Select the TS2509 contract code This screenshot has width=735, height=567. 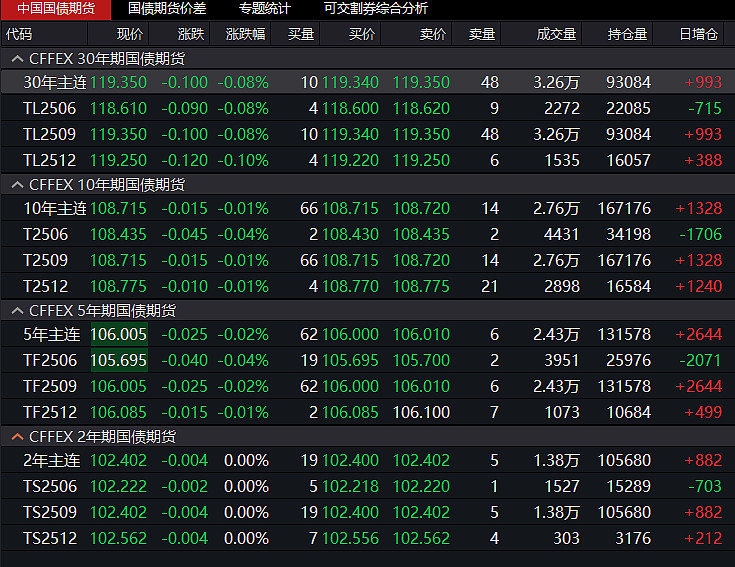[50, 513]
